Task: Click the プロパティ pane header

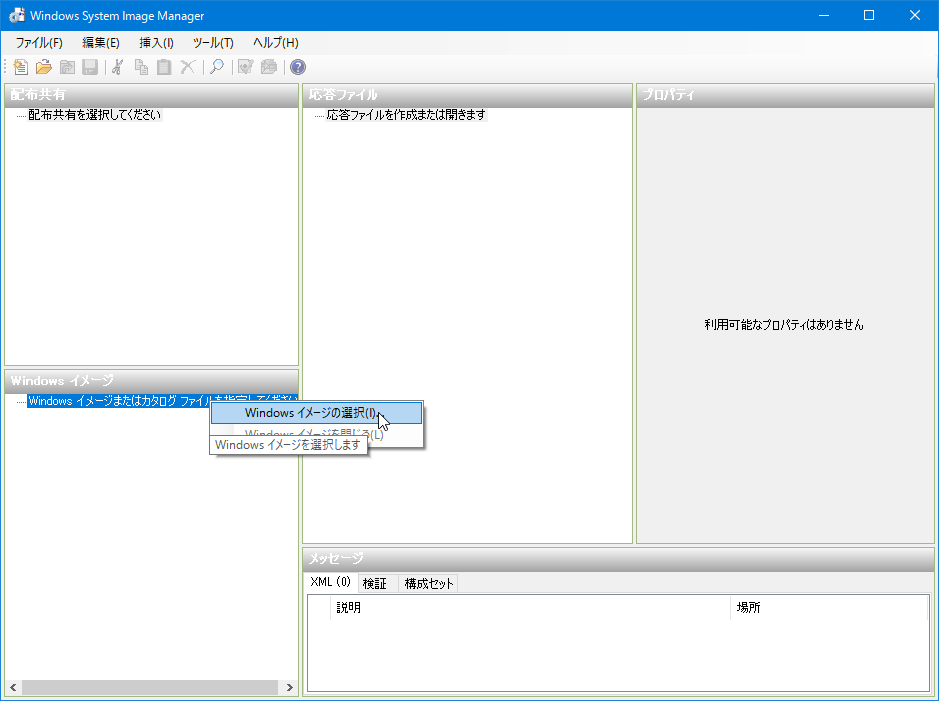Action: 785,95
